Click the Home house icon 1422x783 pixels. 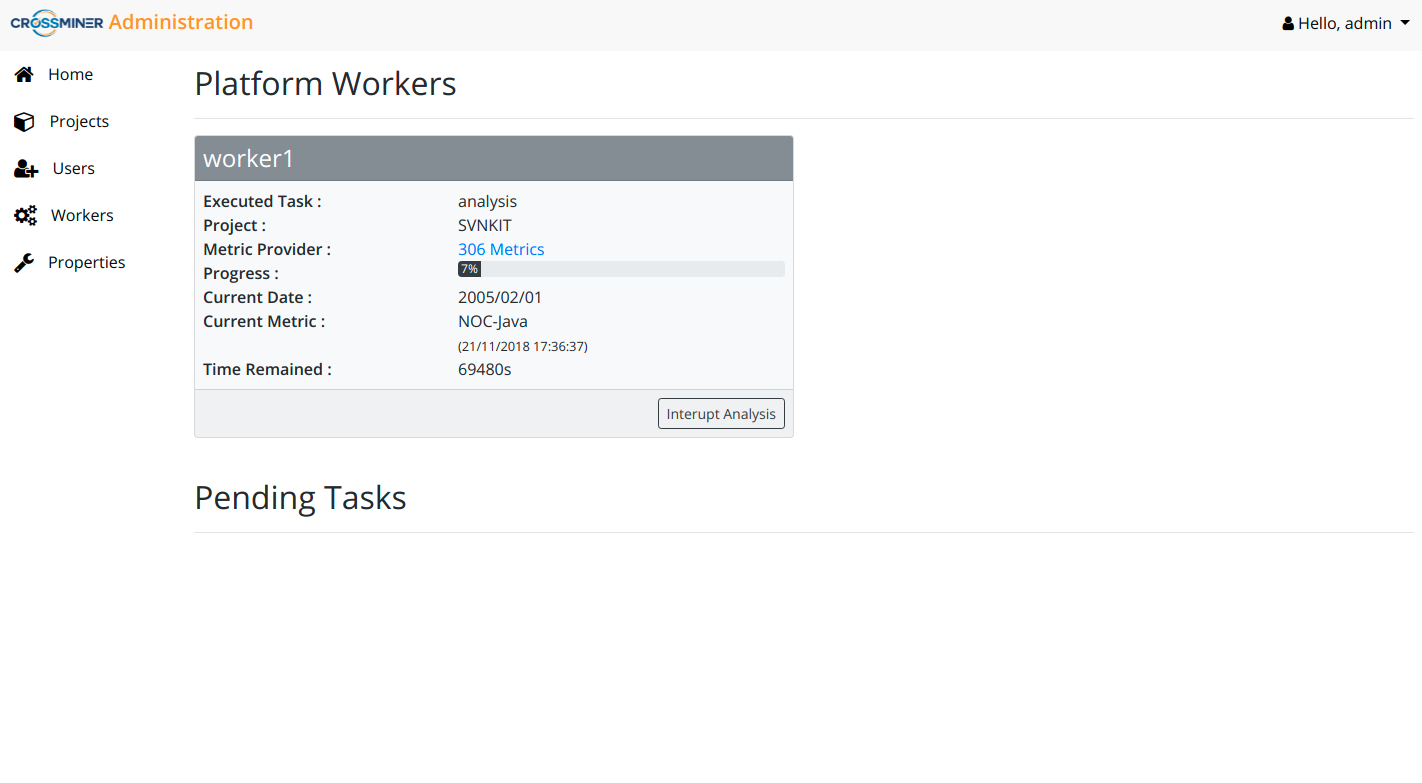pyautogui.click(x=24, y=74)
